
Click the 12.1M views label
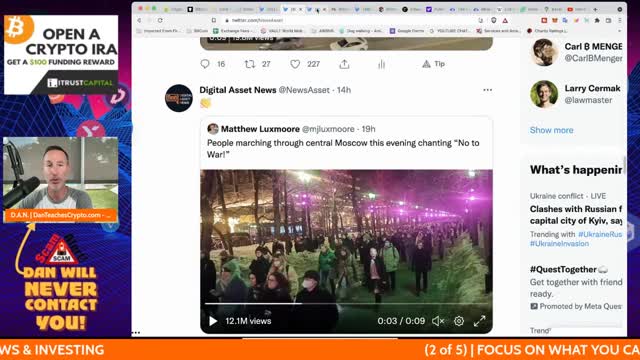248,321
